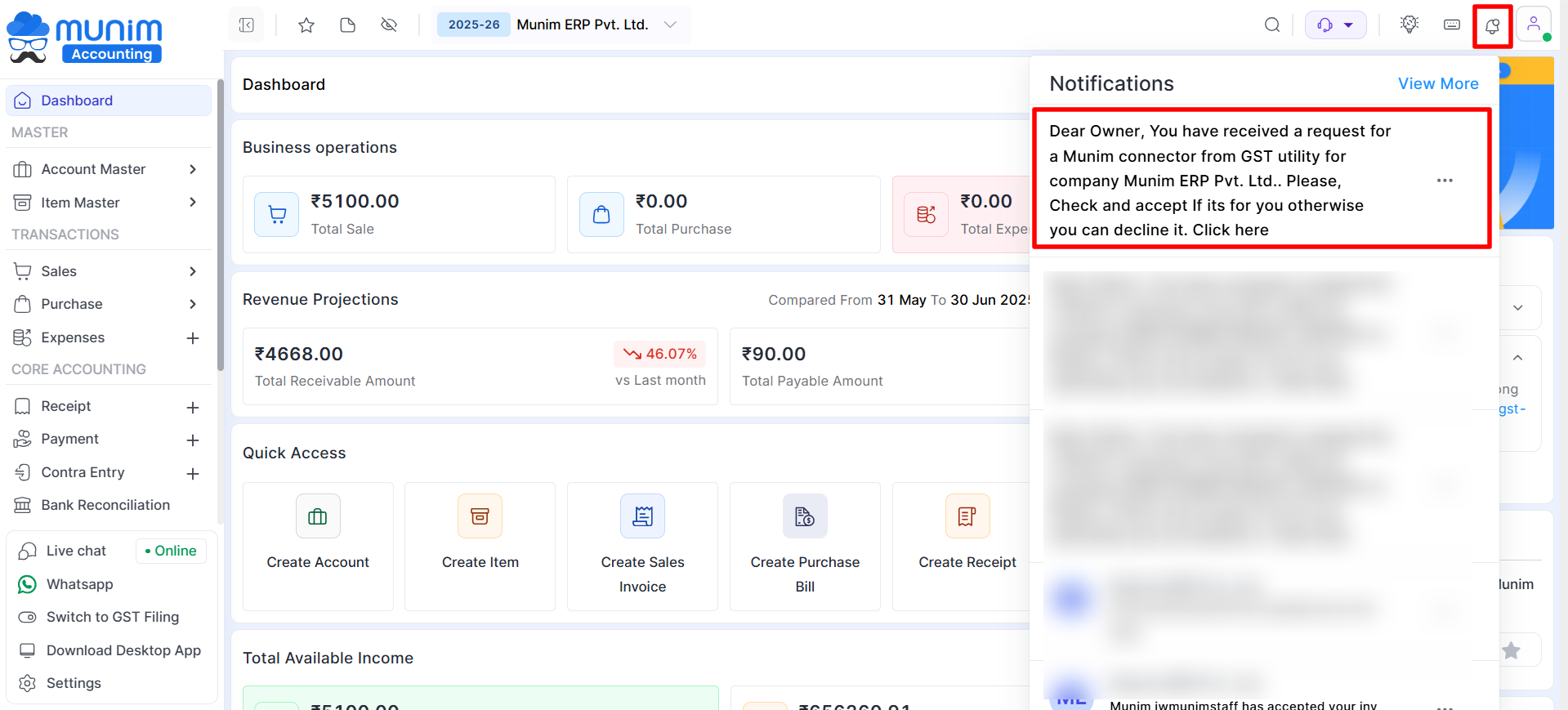Collapse the up chevron on right panel

tap(1518, 358)
